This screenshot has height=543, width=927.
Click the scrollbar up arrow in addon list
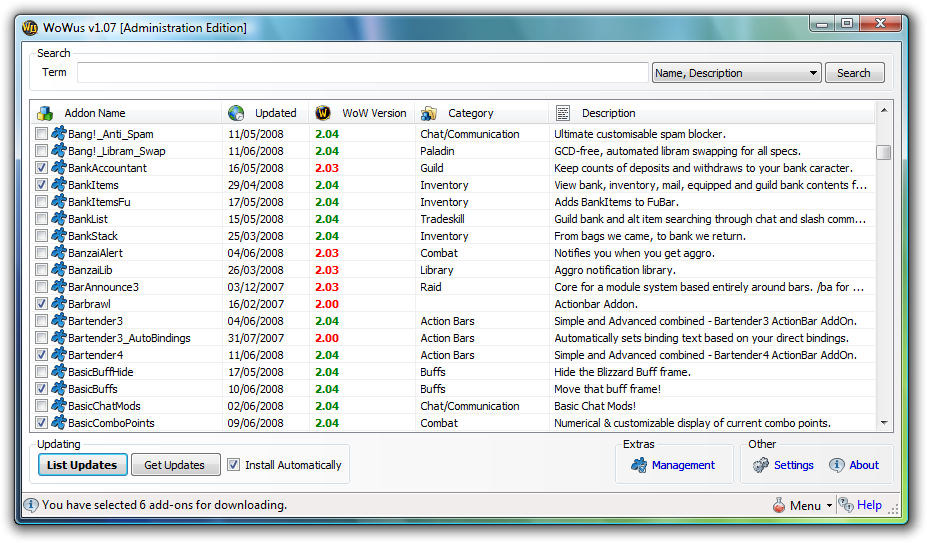click(x=884, y=110)
